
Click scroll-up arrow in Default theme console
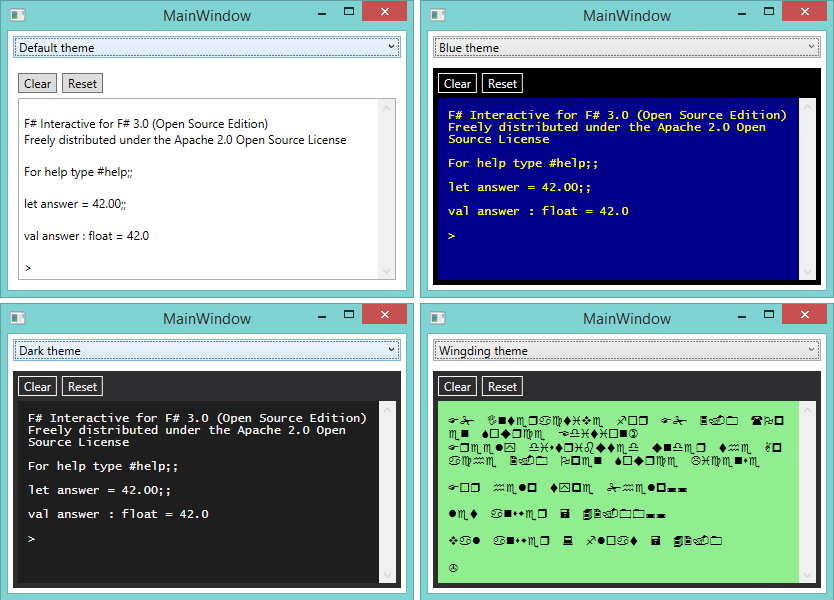coord(387,108)
